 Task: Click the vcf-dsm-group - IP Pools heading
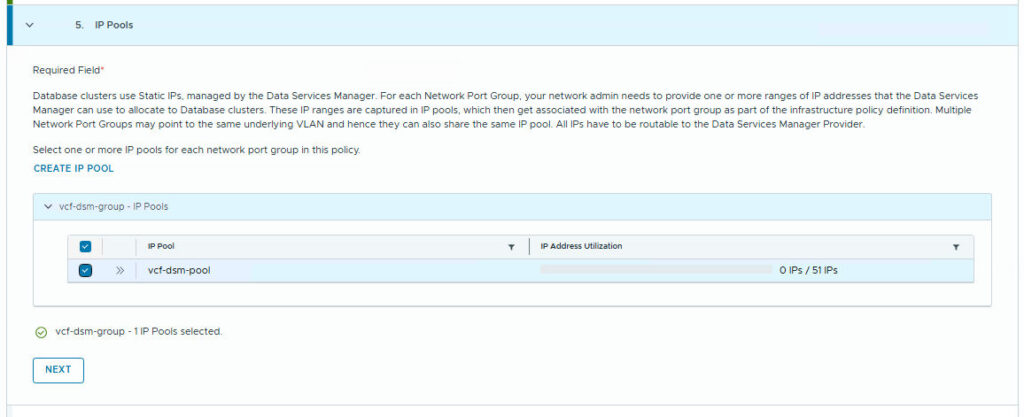coord(113,207)
